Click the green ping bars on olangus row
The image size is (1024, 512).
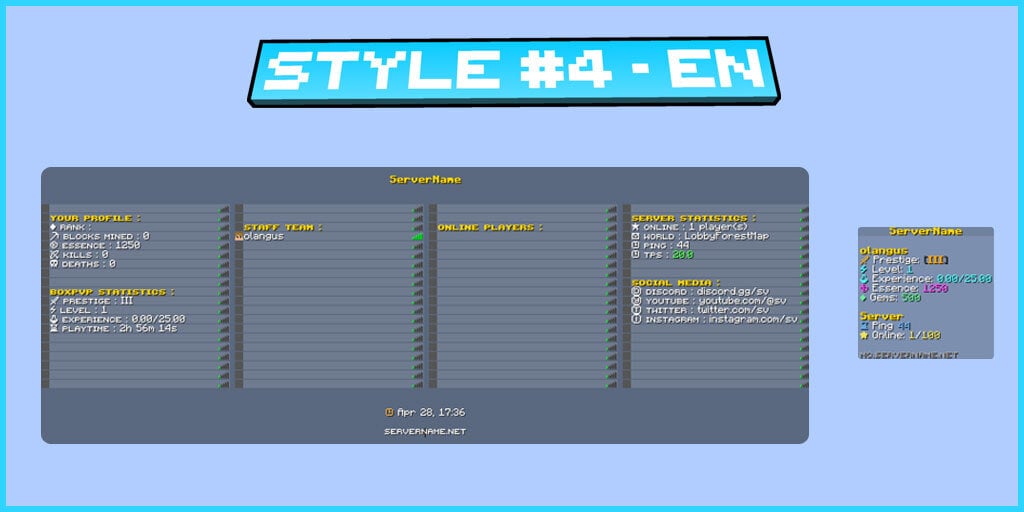(x=417, y=236)
